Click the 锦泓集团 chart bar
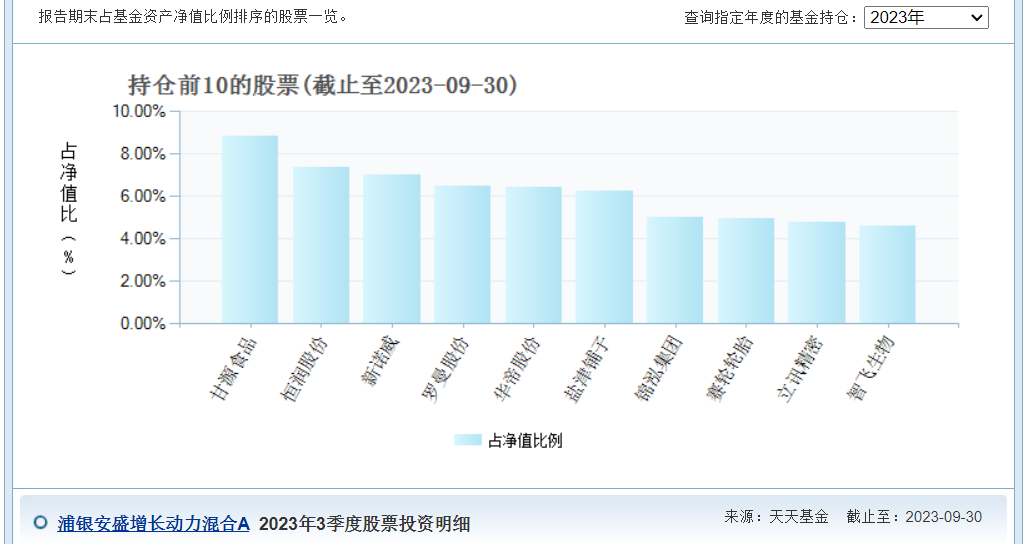The height and width of the screenshot is (544, 1029). [x=675, y=270]
